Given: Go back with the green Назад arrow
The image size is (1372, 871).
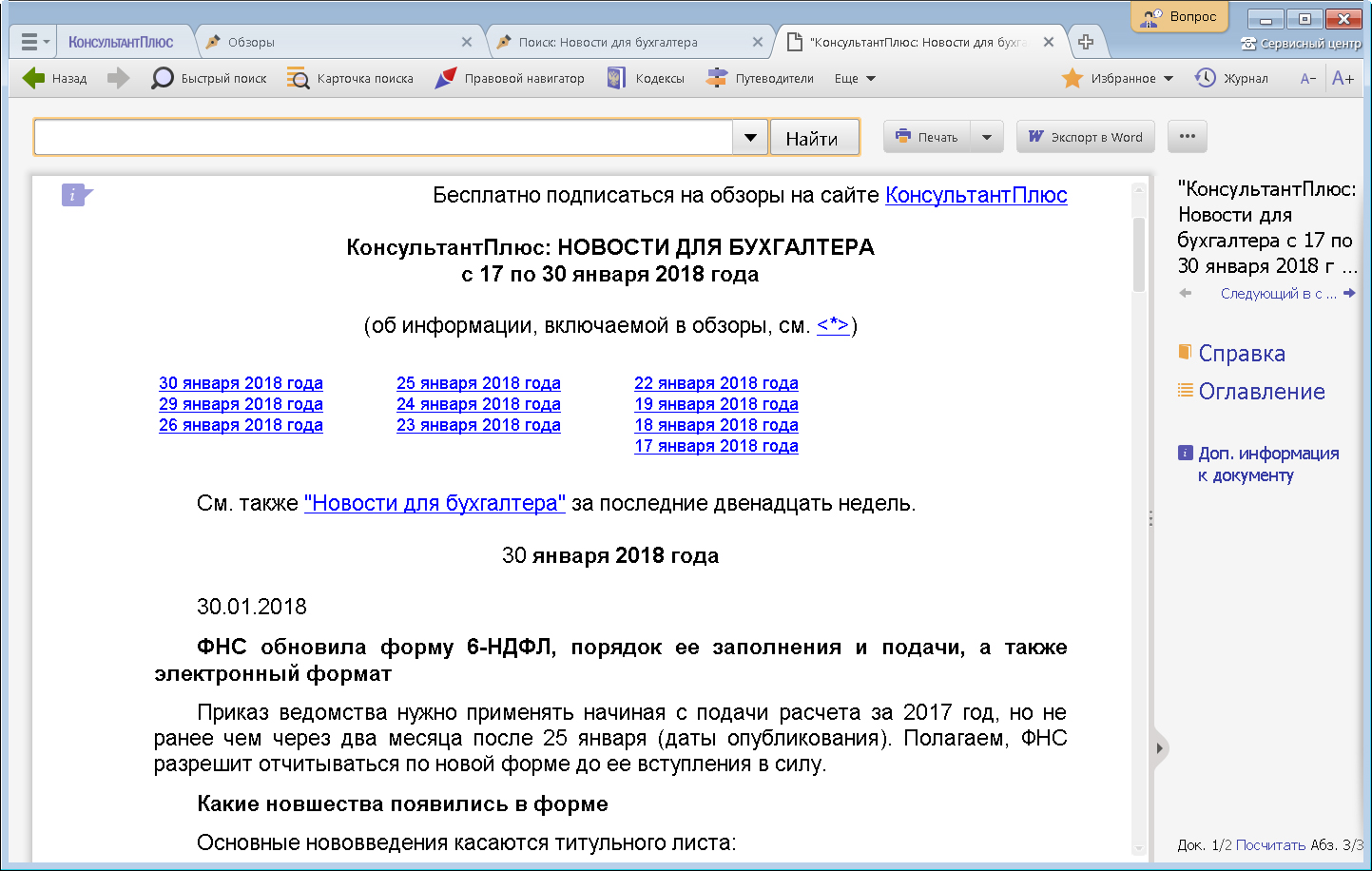Looking at the screenshot, I should coord(54,78).
